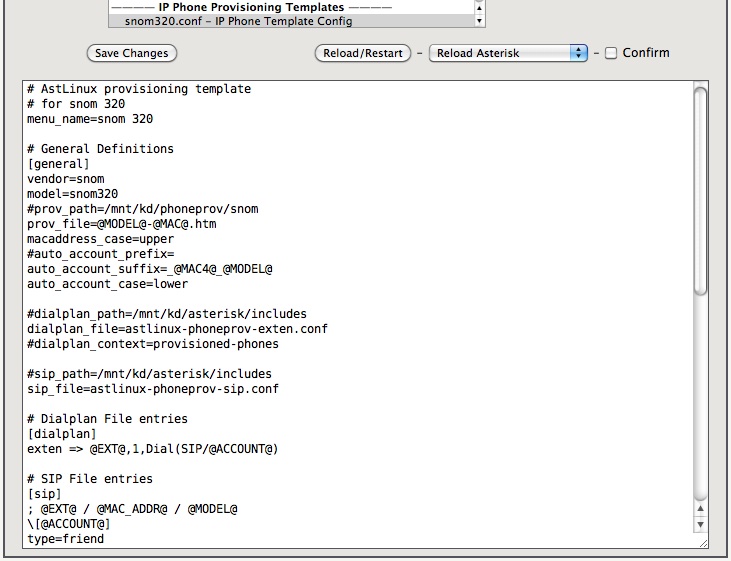Click '#auto_account_prefix=' line

tap(101, 254)
